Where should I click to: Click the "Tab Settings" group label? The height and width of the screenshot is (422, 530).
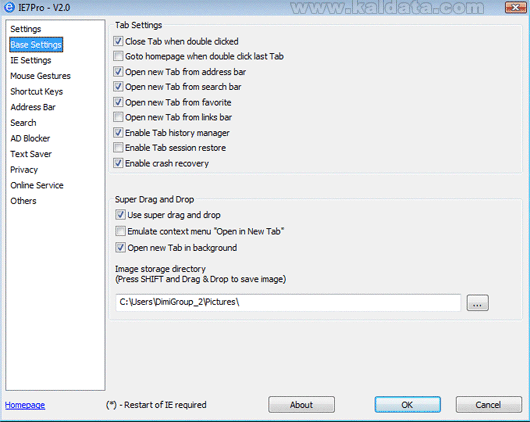tap(139, 25)
